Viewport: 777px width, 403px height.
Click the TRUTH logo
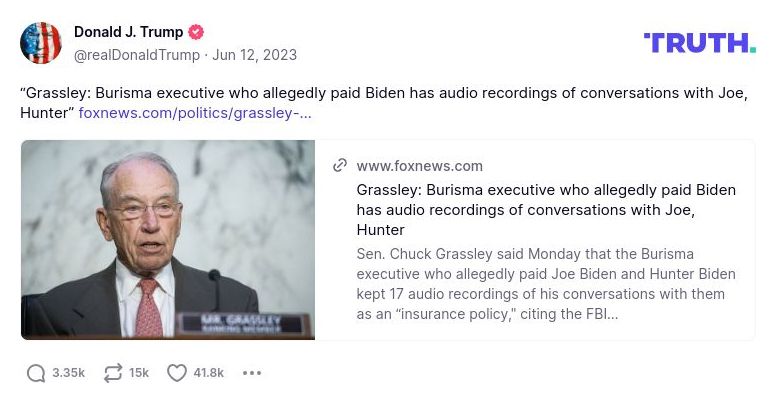pos(700,43)
